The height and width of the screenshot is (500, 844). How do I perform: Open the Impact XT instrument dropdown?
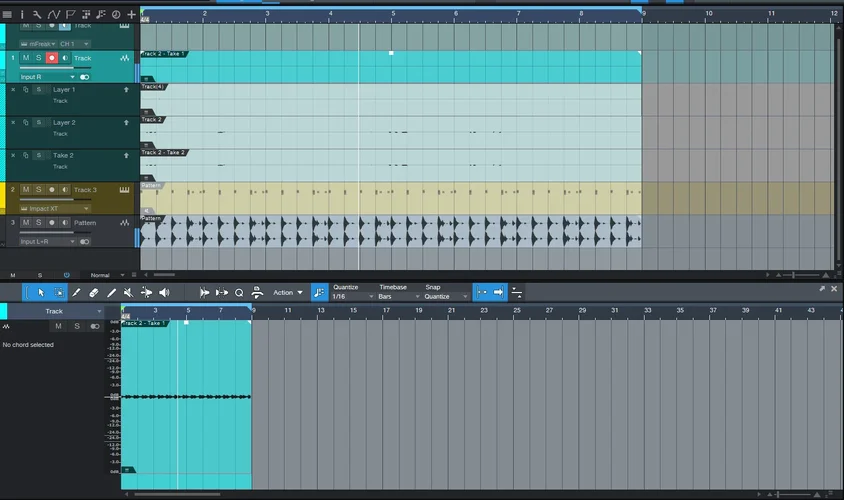pyautogui.click(x=48, y=208)
